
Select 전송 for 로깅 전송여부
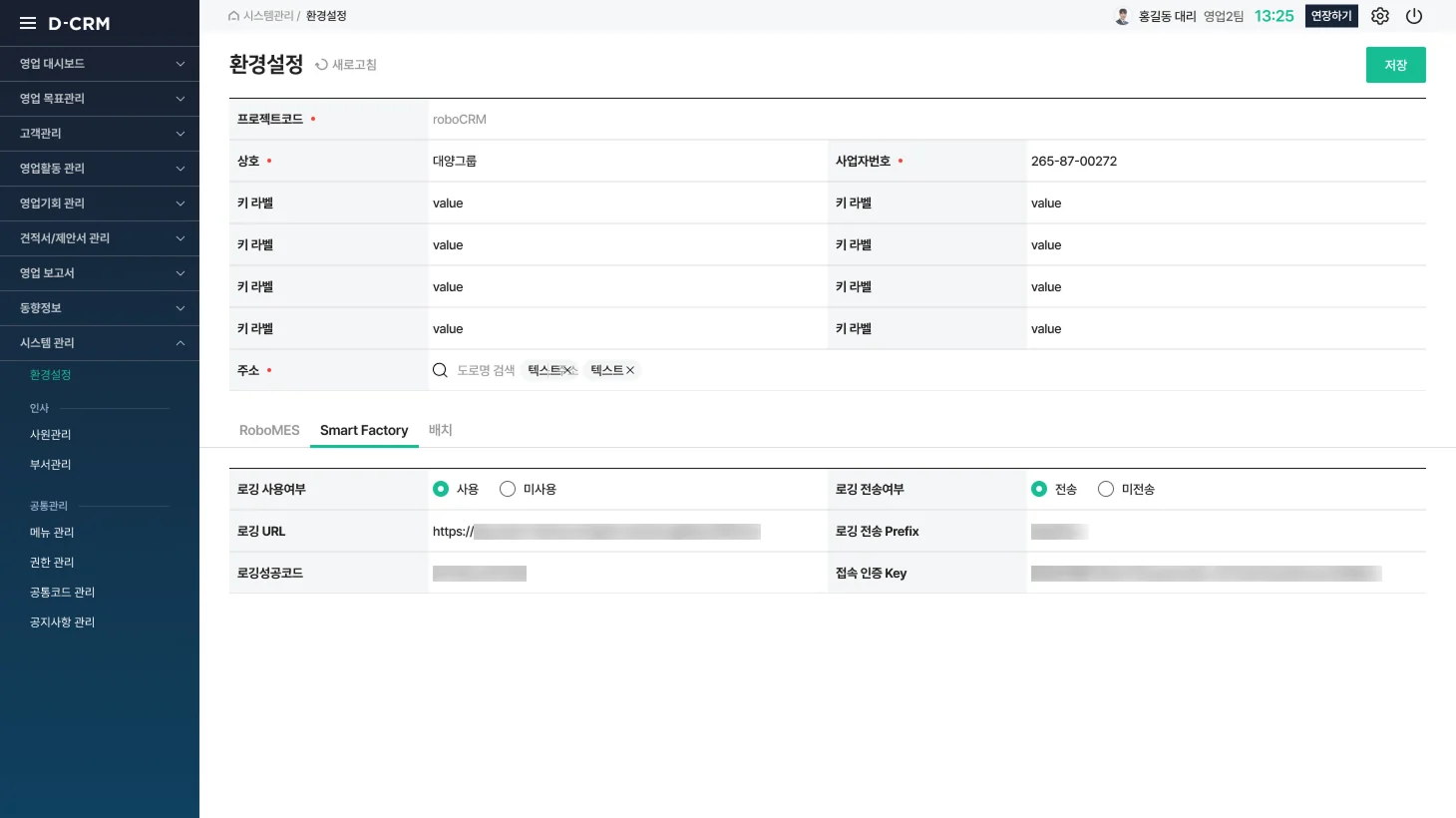(1039, 489)
